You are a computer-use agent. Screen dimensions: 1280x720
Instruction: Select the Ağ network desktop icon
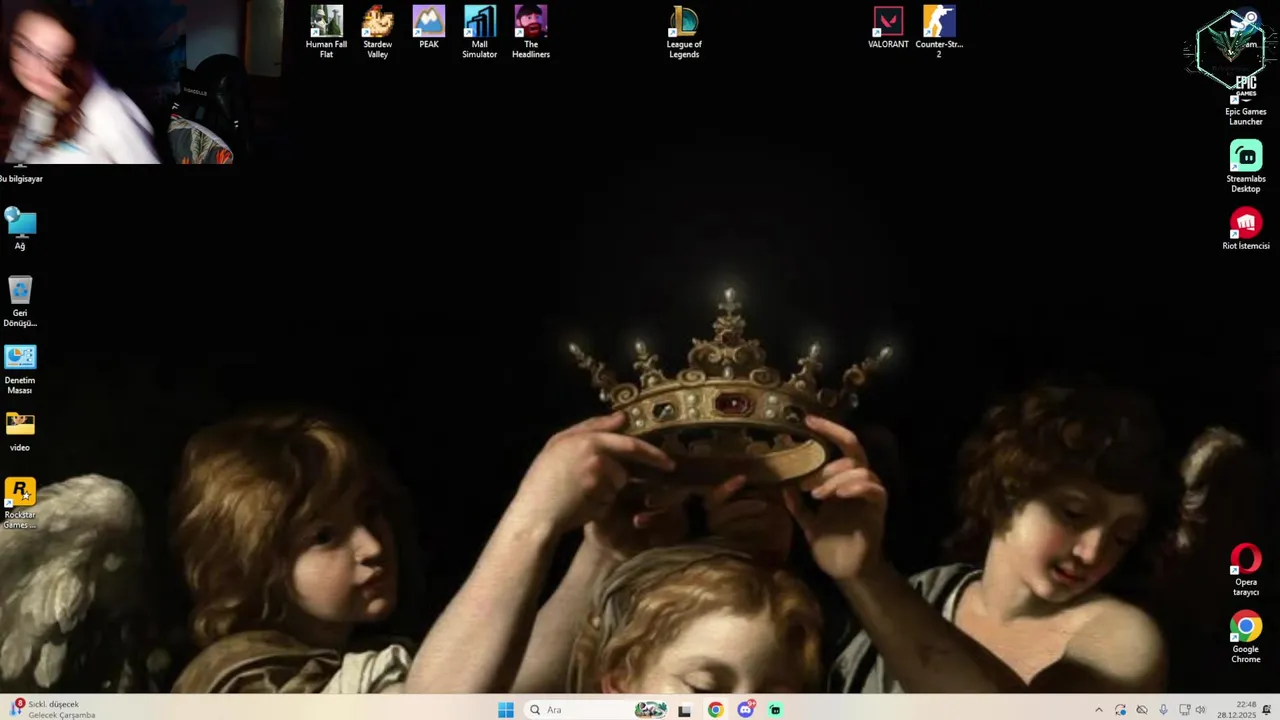pyautogui.click(x=20, y=229)
